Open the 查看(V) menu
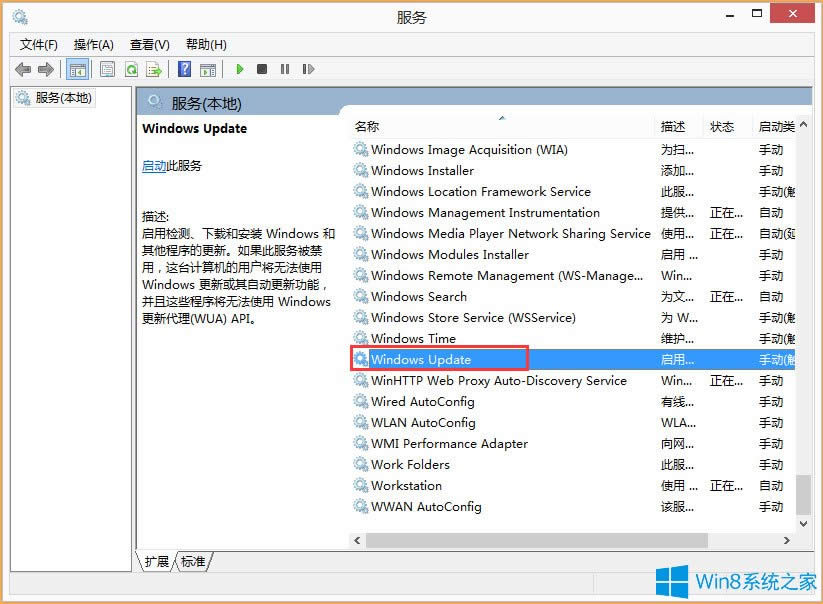Viewport: 823px width, 604px height. [x=148, y=44]
